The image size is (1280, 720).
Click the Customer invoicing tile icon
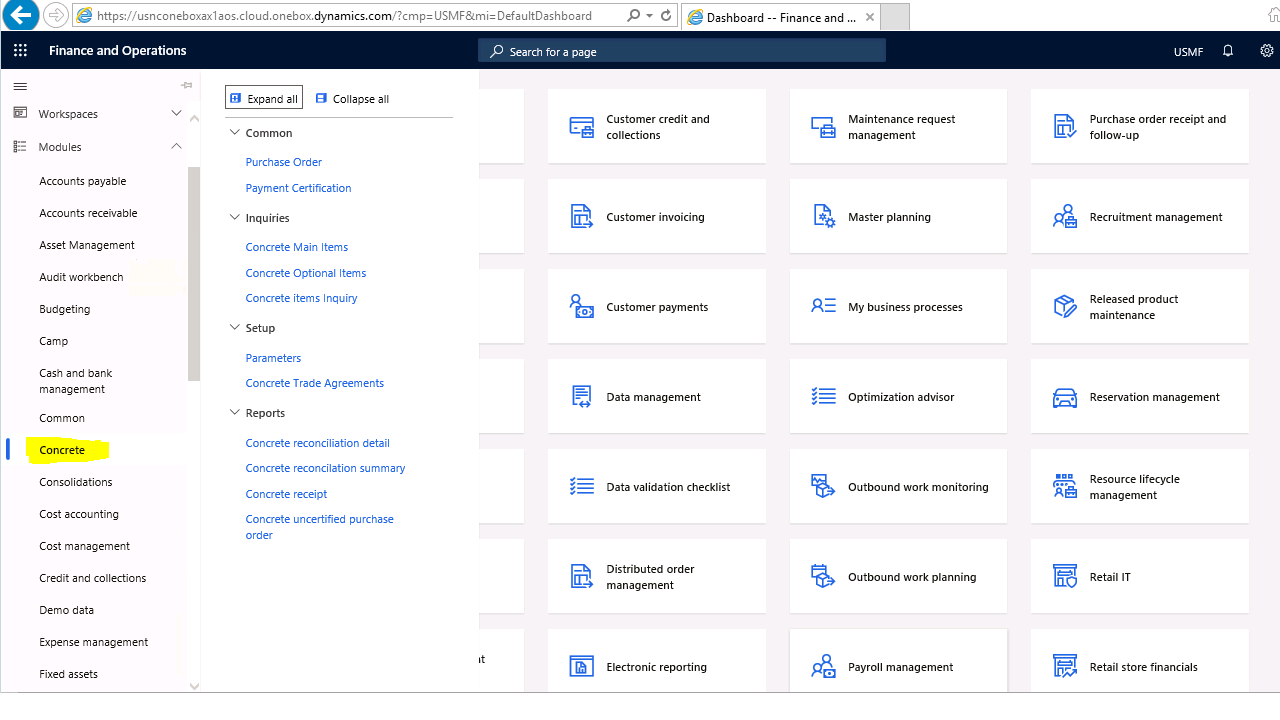[x=582, y=217]
